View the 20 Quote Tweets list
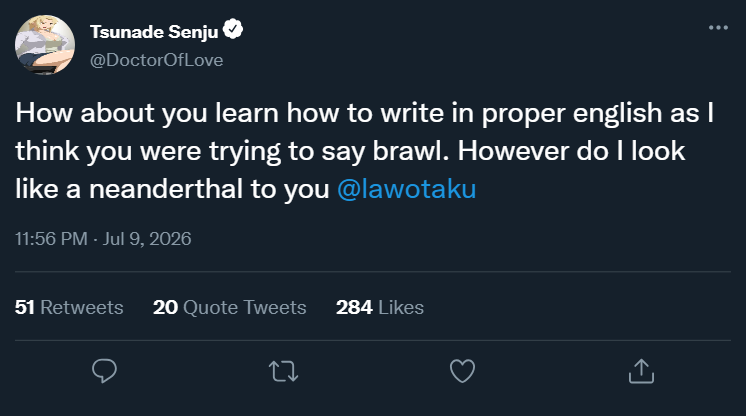This screenshot has width=746, height=416. (229, 307)
